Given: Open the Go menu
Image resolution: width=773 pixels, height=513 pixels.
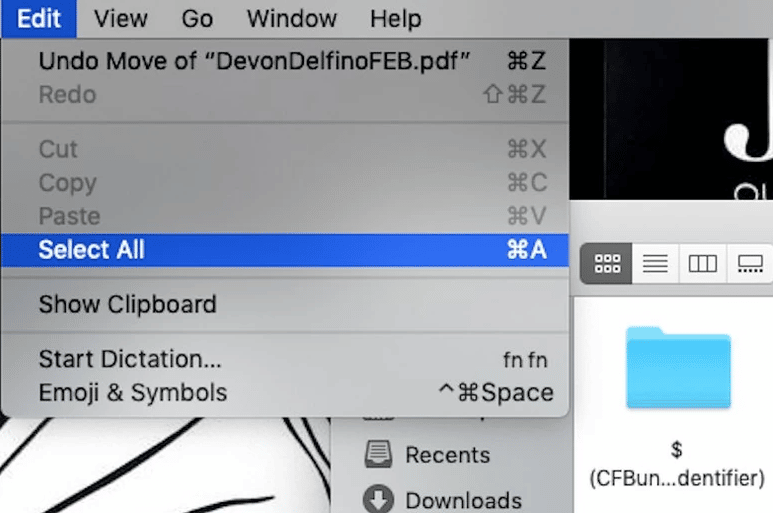Looking at the screenshot, I should 197,18.
